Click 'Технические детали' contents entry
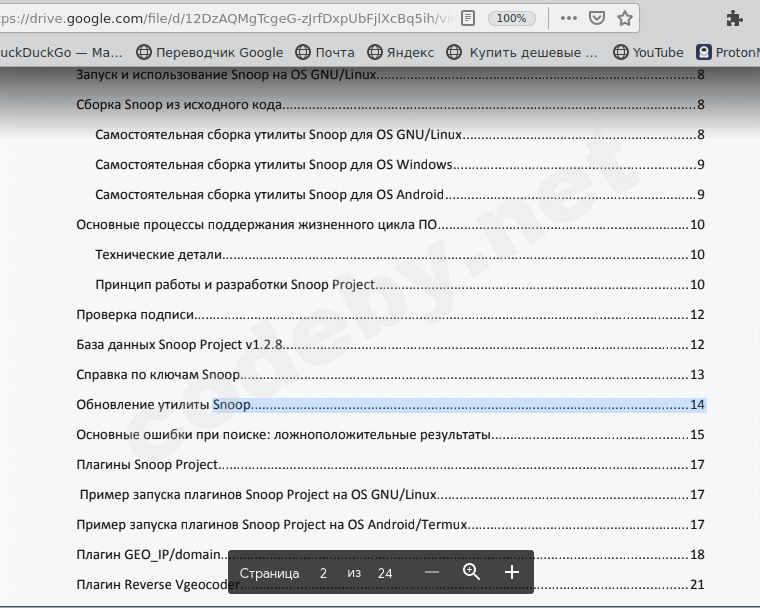The image size is (760, 608). coord(399,255)
